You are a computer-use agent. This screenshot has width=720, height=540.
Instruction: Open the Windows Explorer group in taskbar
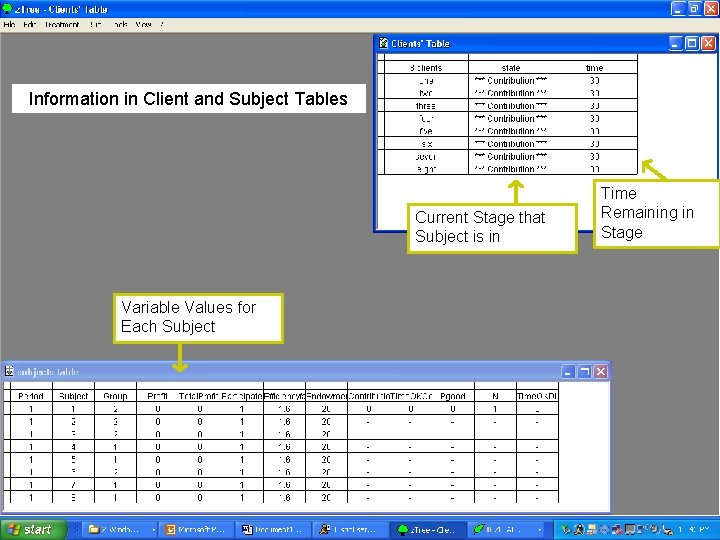(x=121, y=529)
